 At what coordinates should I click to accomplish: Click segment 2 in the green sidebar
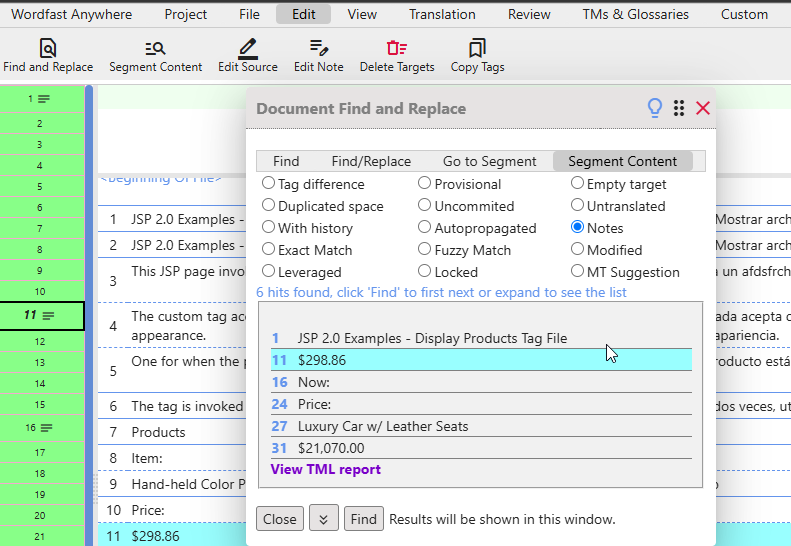[x=42, y=123]
